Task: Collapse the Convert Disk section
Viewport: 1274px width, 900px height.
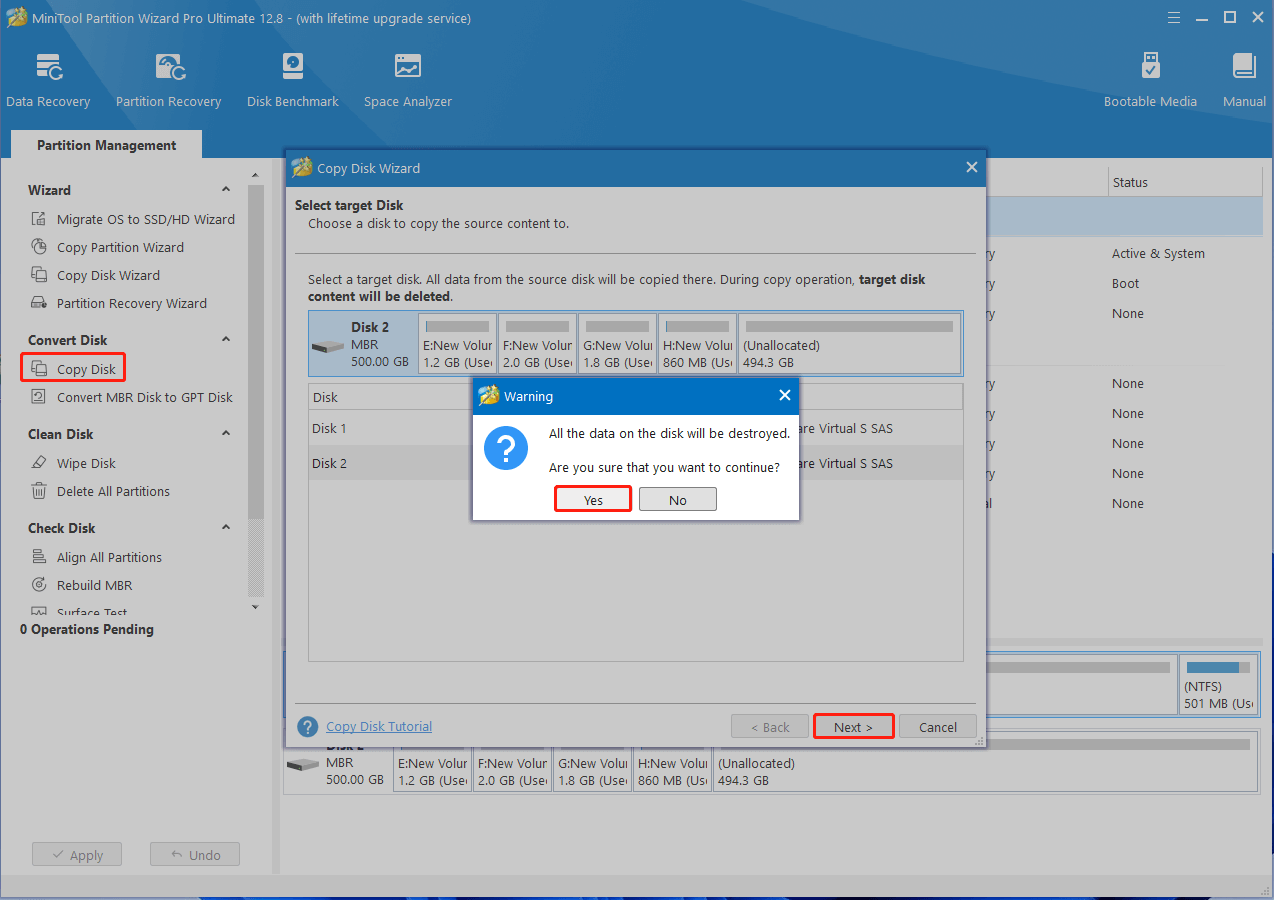Action: (x=226, y=340)
